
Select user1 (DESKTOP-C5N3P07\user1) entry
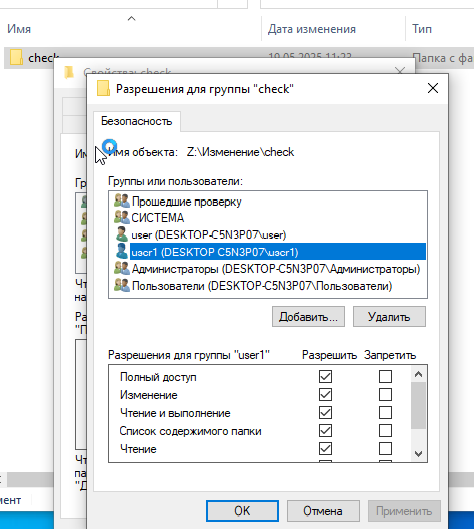(278, 252)
